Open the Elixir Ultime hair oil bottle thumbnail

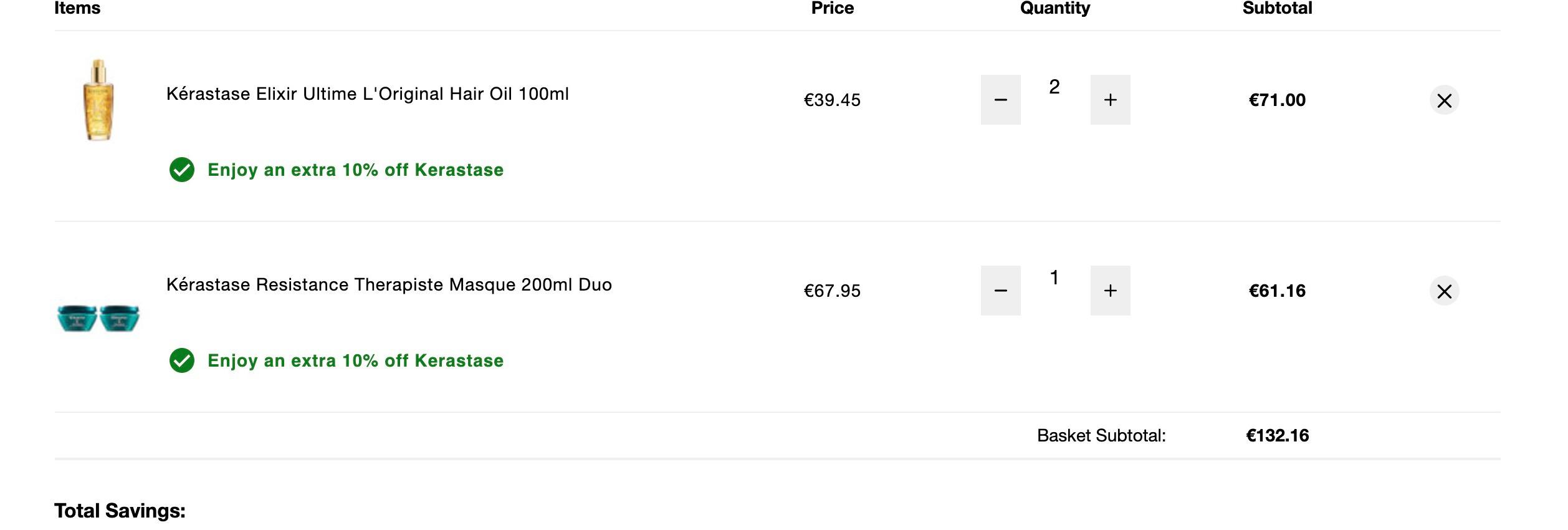98,100
